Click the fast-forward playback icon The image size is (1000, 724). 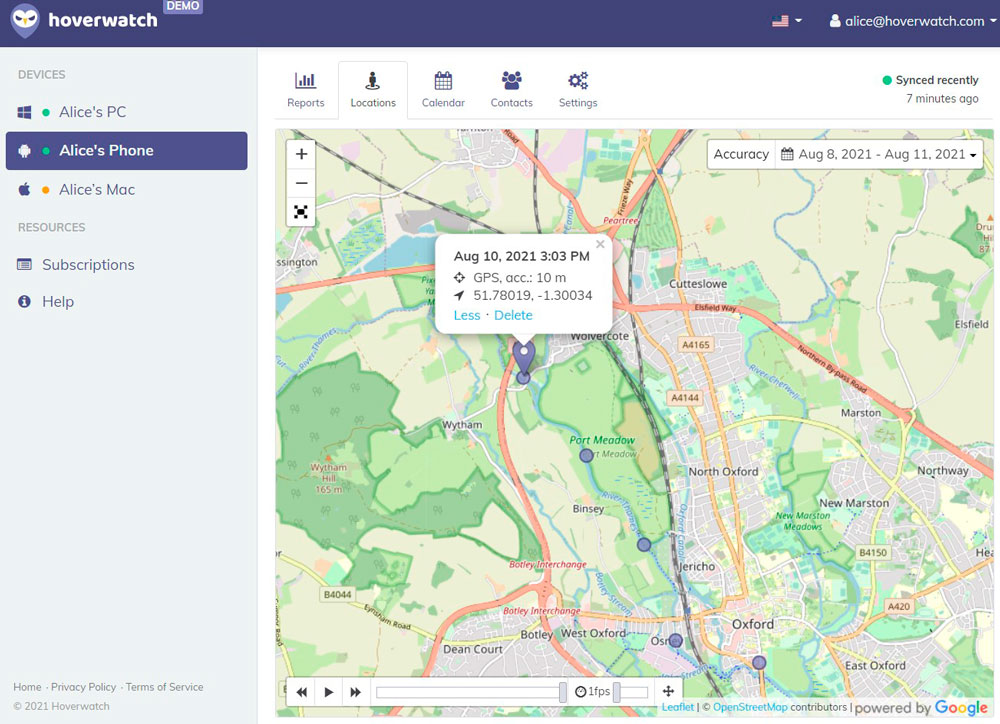pyautogui.click(x=355, y=692)
